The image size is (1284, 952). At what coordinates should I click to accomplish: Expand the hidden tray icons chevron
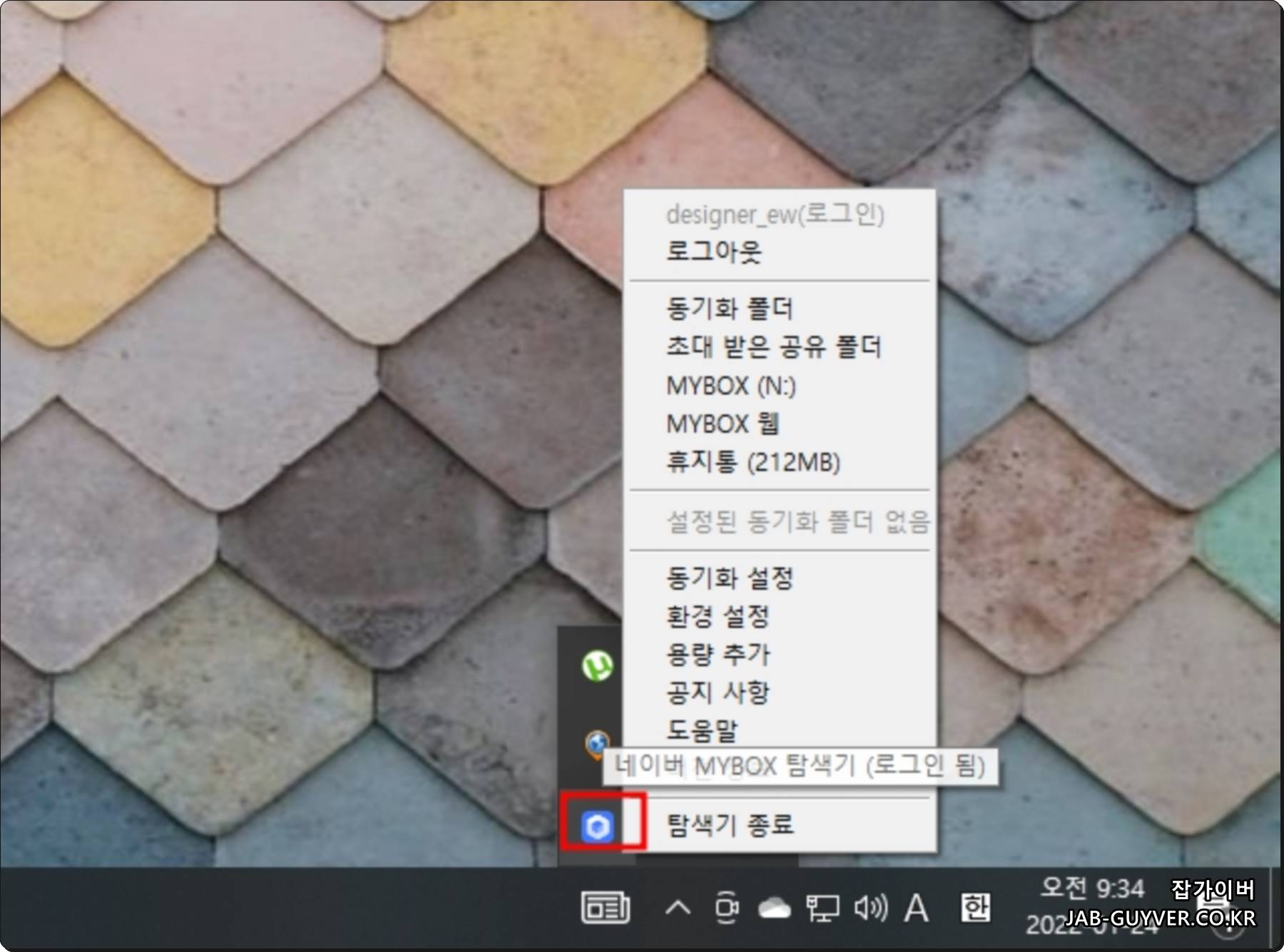coord(678,908)
